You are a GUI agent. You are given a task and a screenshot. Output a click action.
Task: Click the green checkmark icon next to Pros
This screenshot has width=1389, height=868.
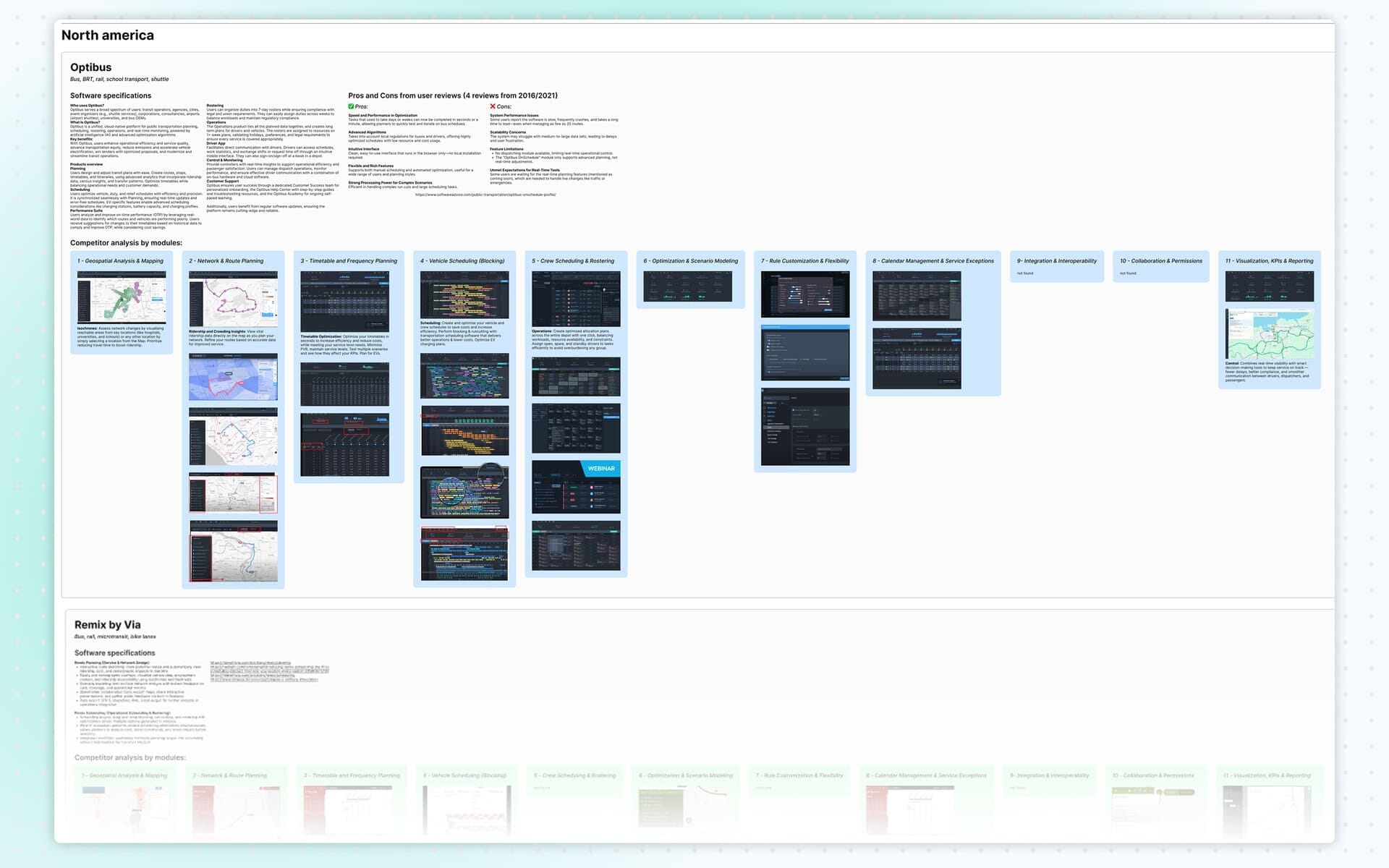pyautogui.click(x=352, y=106)
